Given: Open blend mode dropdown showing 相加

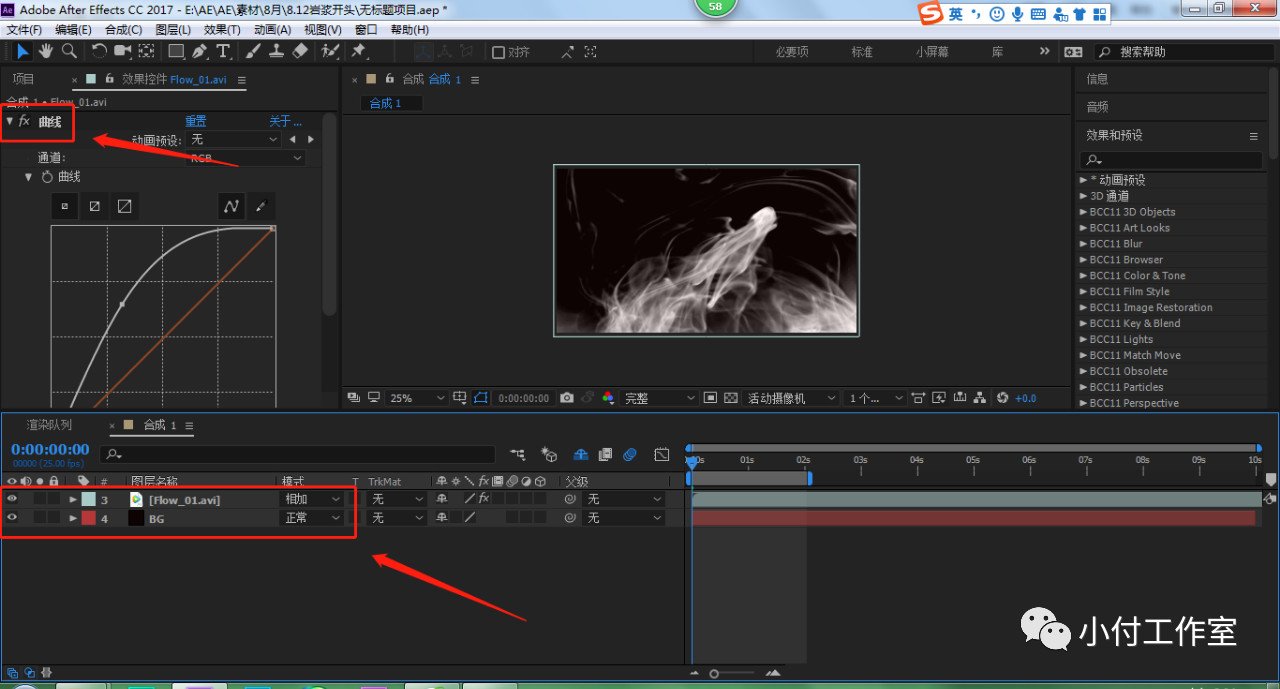Looking at the screenshot, I should [312, 499].
